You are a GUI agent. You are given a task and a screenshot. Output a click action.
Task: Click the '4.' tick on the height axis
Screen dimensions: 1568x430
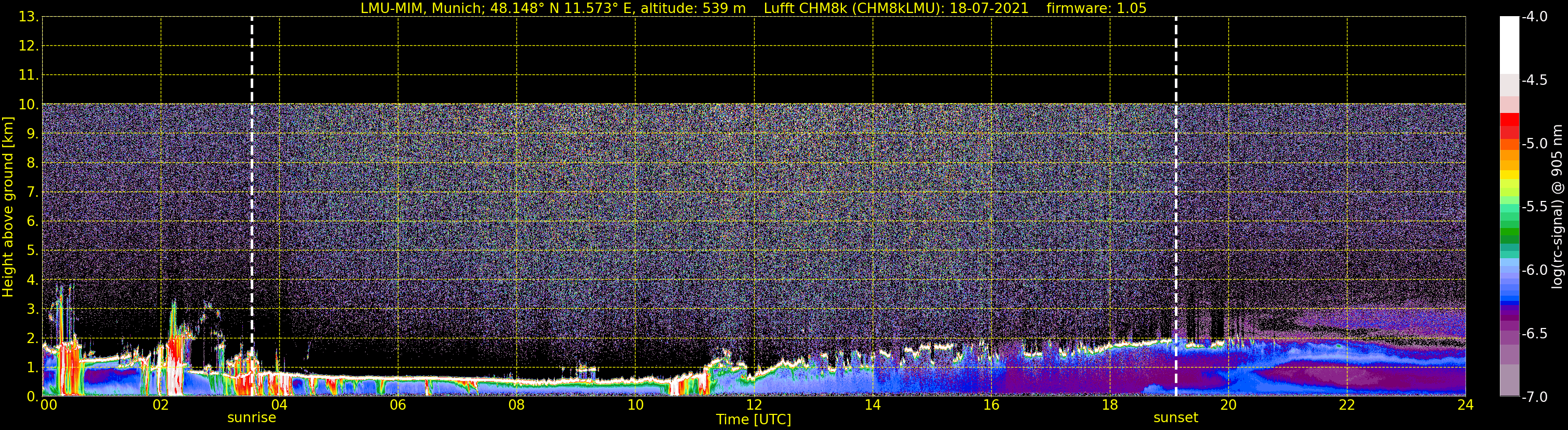[x=32, y=280]
